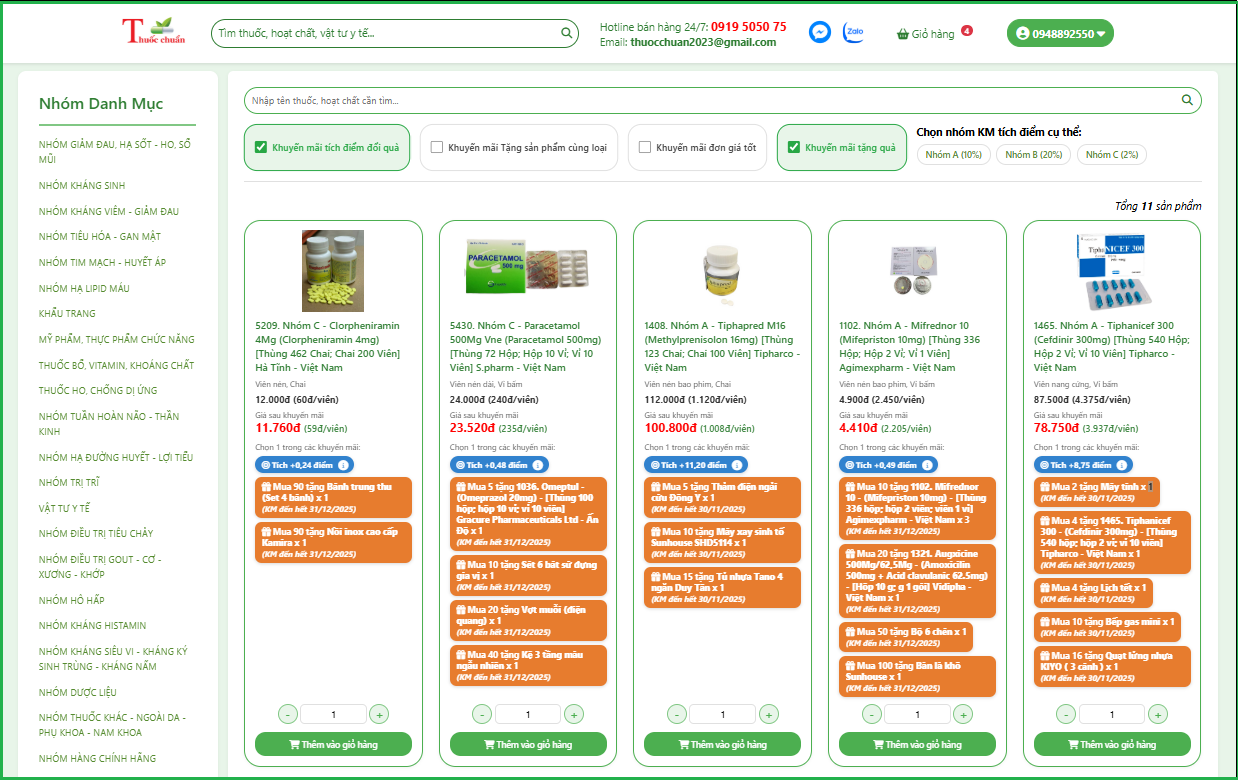Viewport: 1238px width, 780px height.
Task: Click search icon in product filter bar
Action: point(1187,100)
